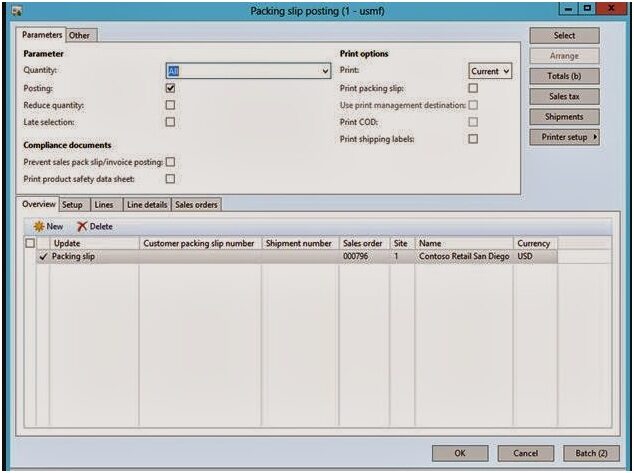The height and width of the screenshot is (473, 634).
Task: Open the Line details tab
Action: (146, 205)
